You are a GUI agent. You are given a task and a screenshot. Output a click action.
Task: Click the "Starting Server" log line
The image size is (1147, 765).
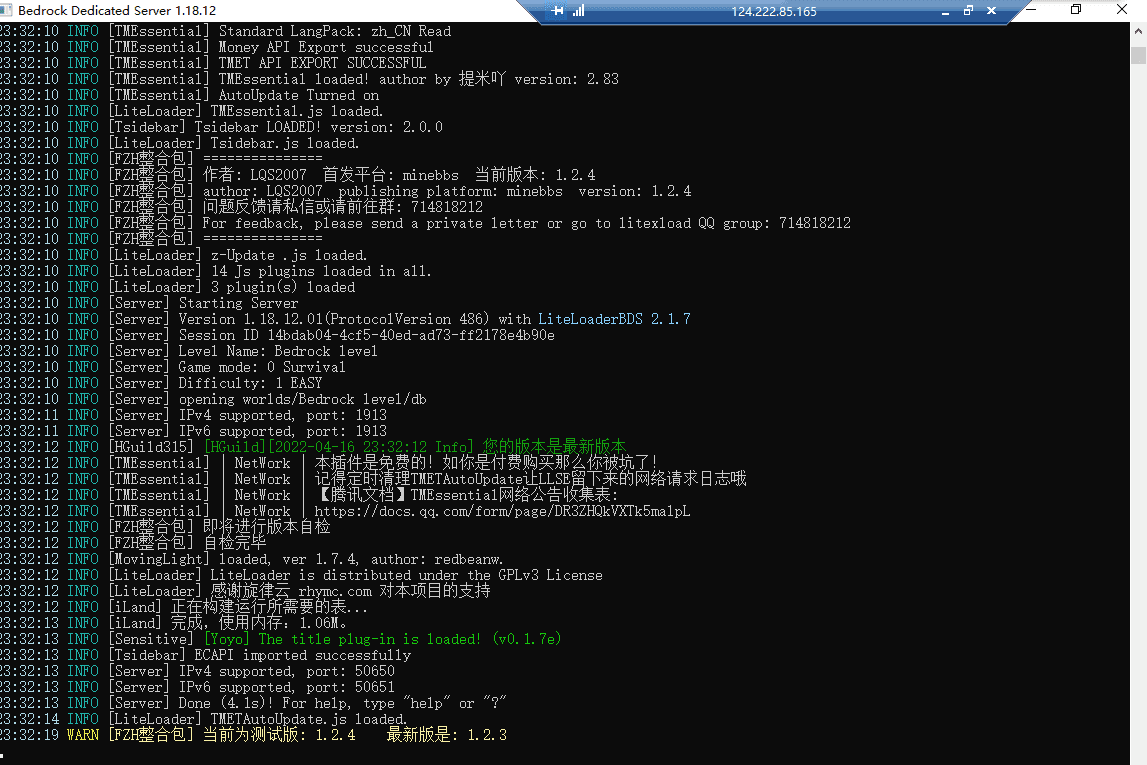(149, 304)
